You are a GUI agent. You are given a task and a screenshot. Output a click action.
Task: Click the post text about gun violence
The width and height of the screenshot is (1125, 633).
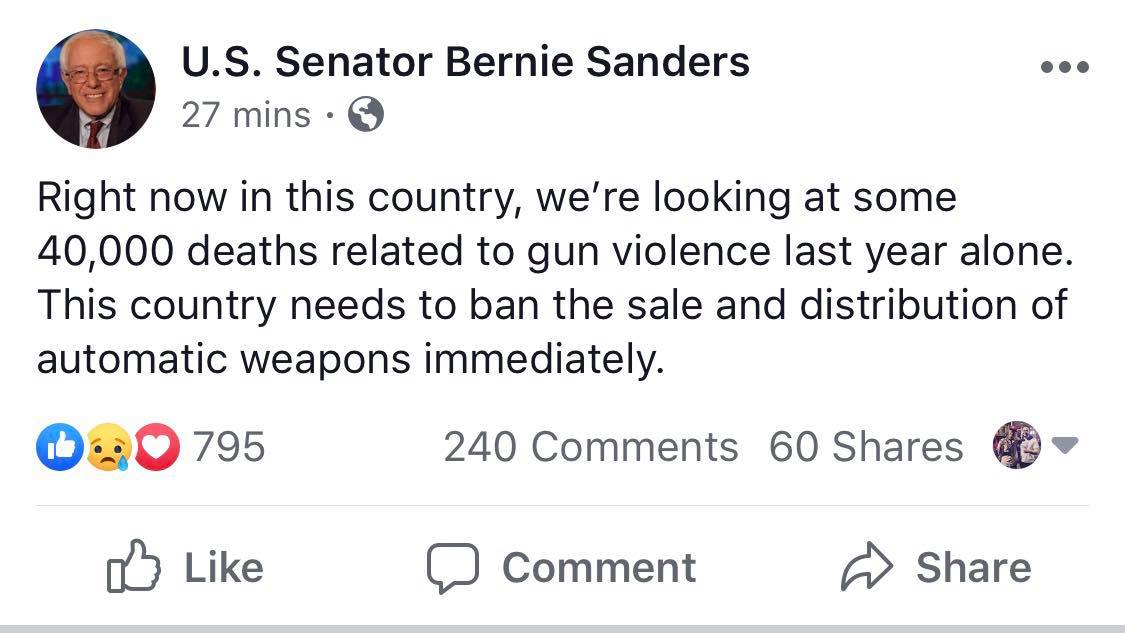click(555, 278)
